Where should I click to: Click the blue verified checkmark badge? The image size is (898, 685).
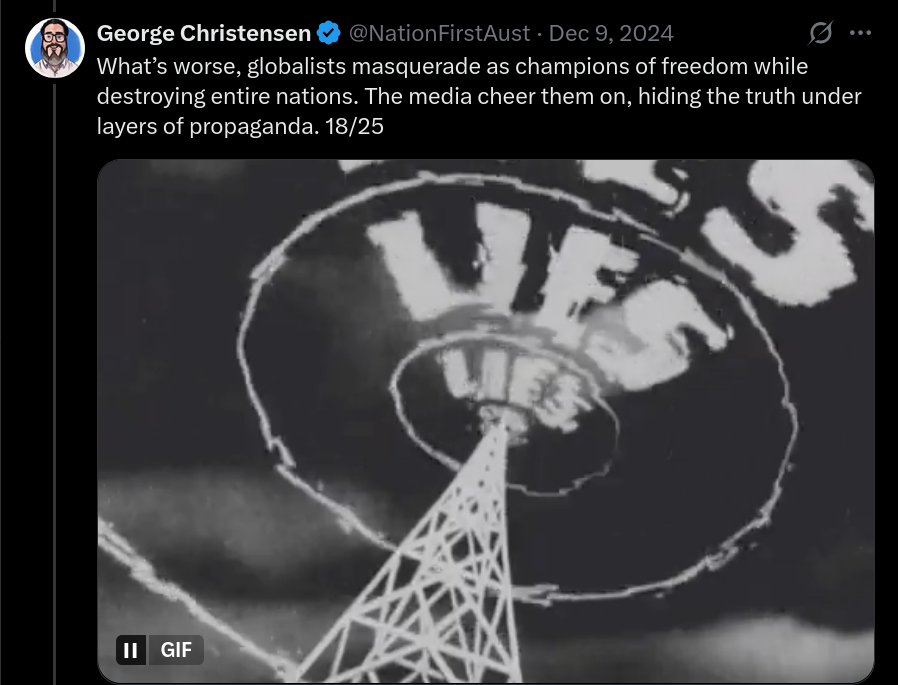click(x=329, y=33)
